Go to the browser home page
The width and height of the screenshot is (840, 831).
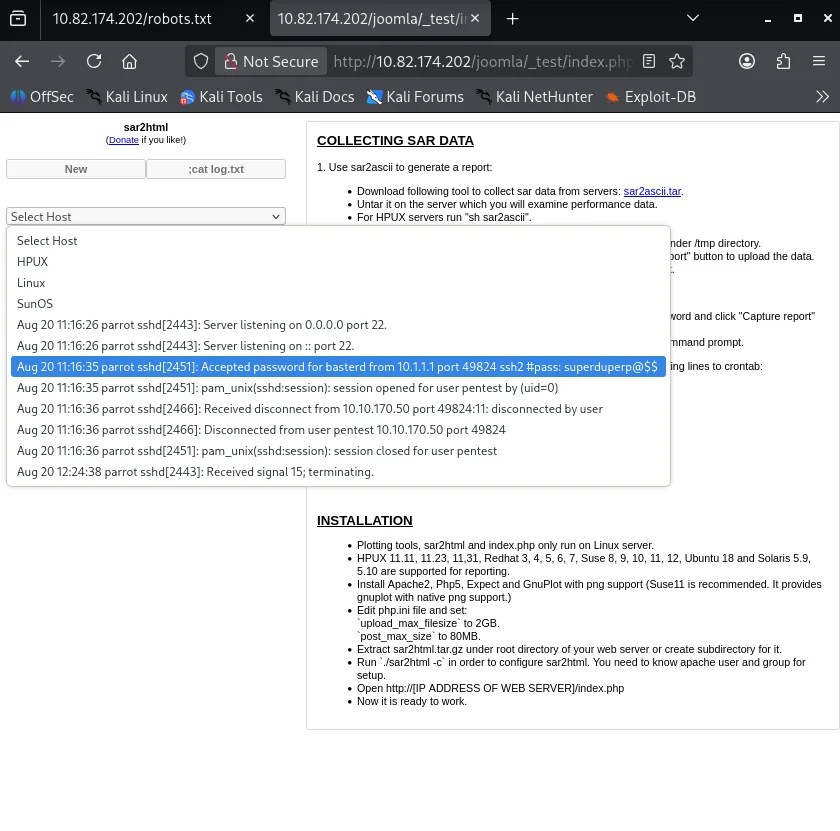click(129, 61)
